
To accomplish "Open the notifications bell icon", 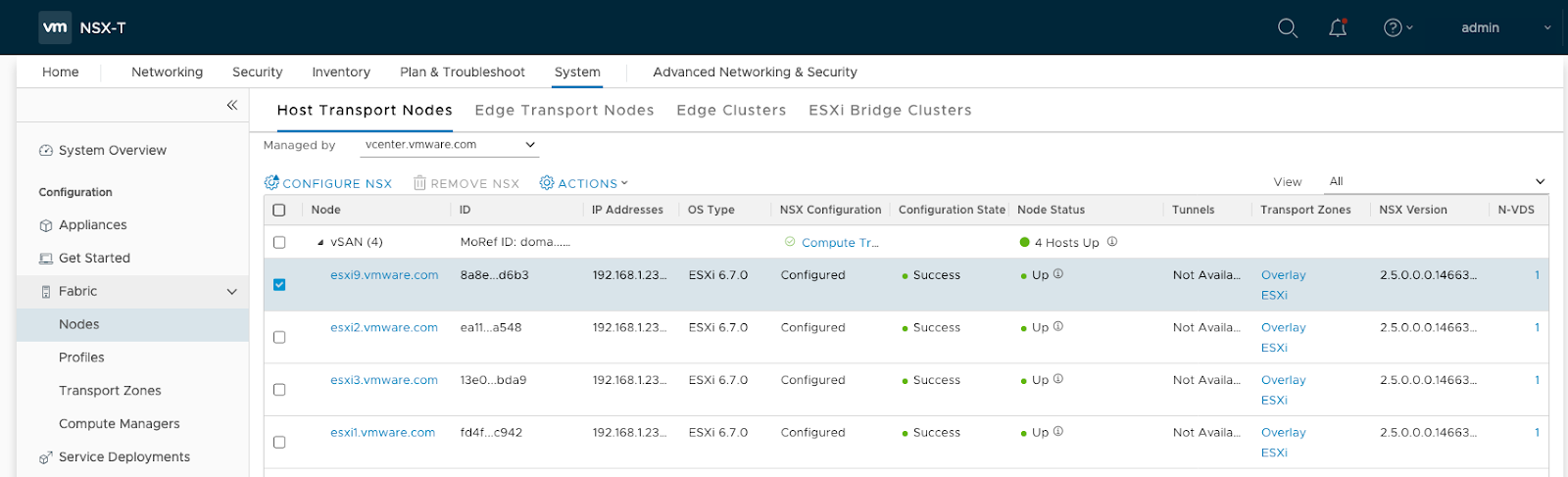I will click(x=1338, y=28).
